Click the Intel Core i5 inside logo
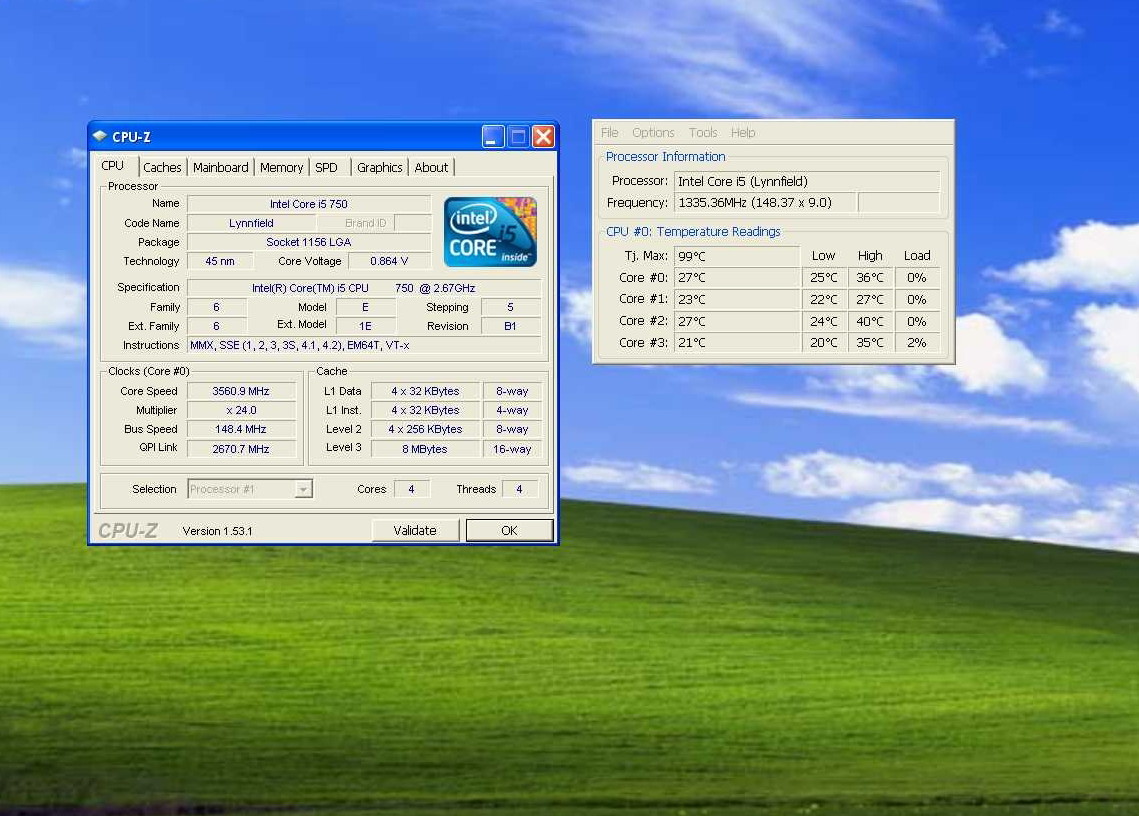Image resolution: width=1139 pixels, height=816 pixels. tap(490, 232)
